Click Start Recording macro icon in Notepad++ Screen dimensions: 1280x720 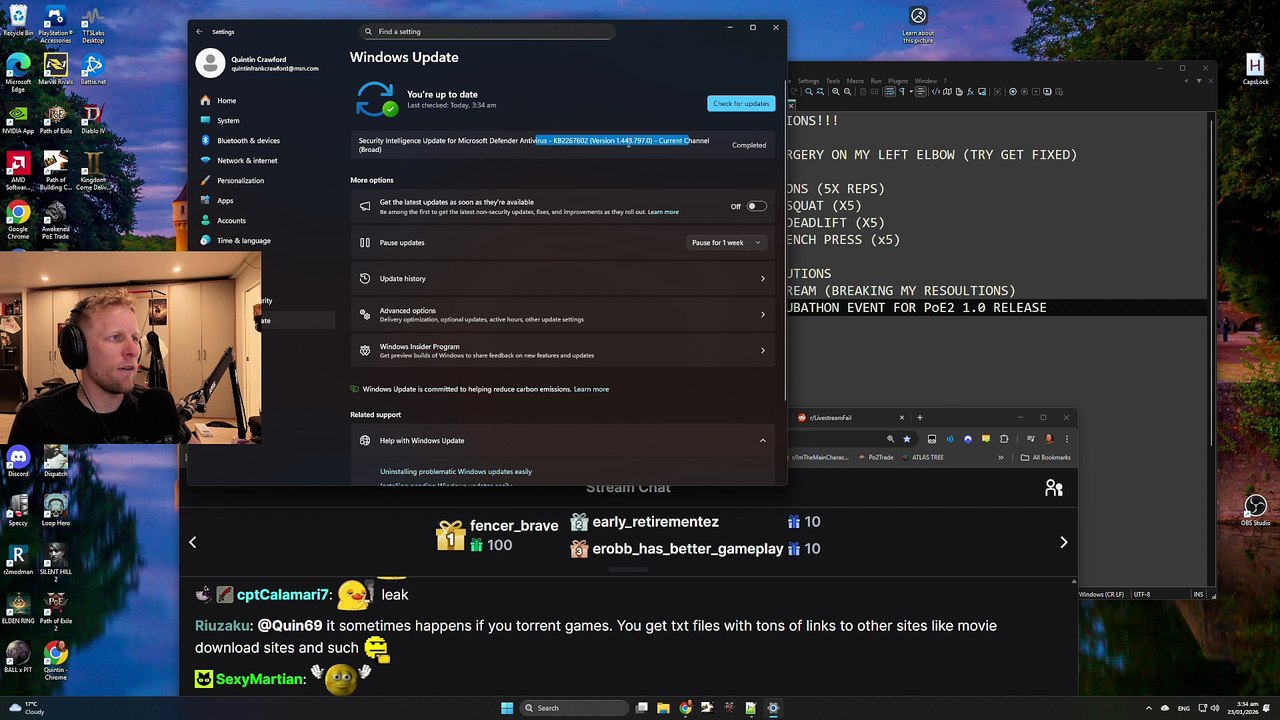(x=1013, y=92)
